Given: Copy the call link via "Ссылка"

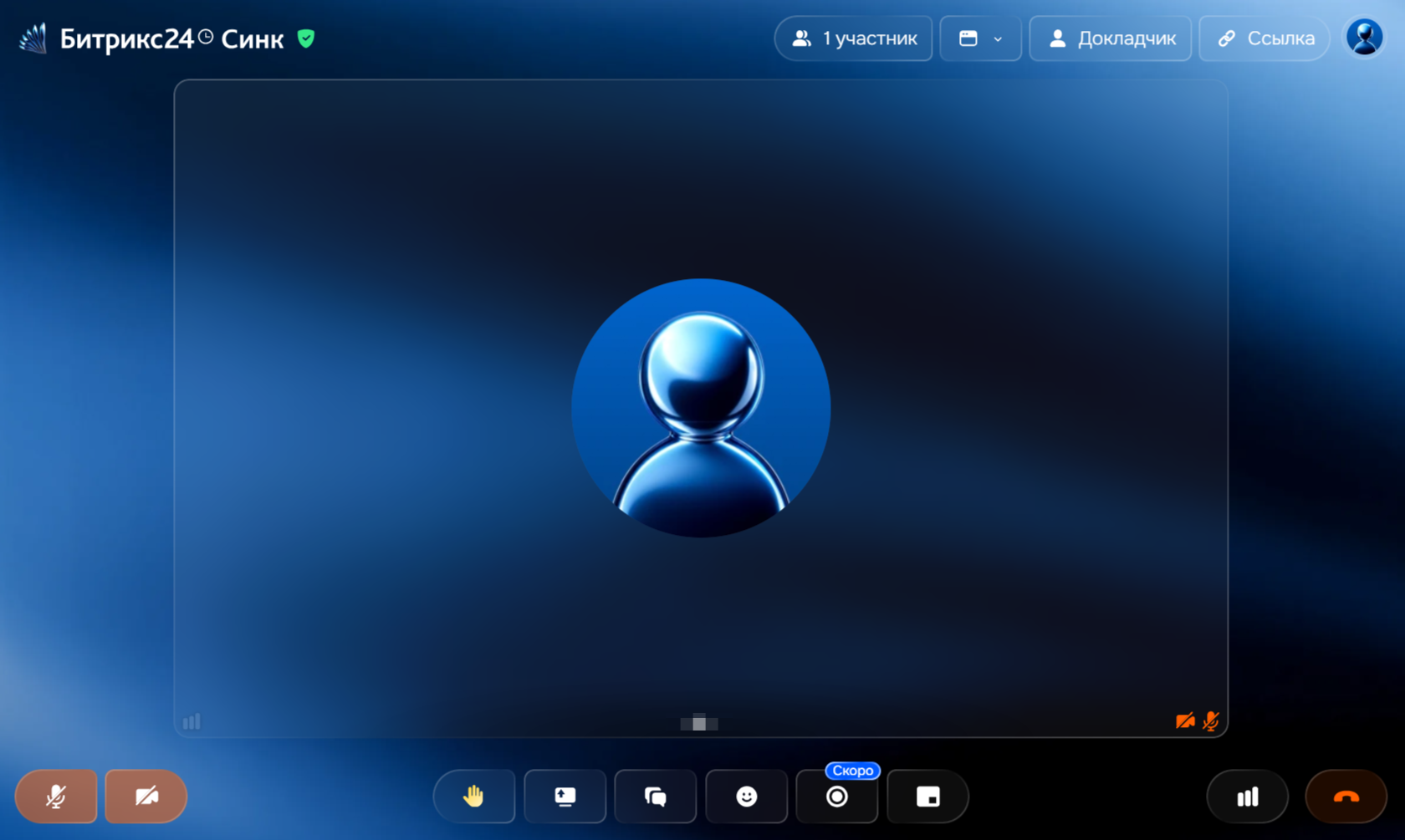Looking at the screenshot, I should tap(1264, 38).
